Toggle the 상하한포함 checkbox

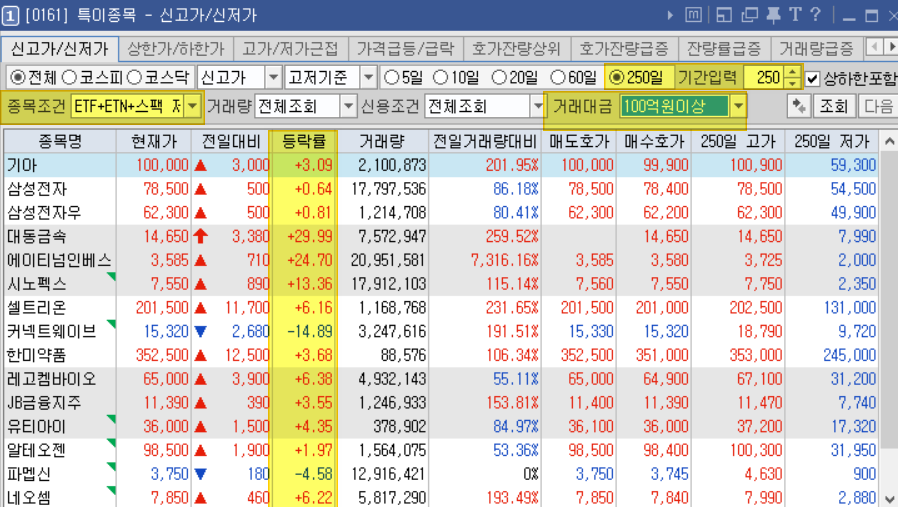(812, 78)
